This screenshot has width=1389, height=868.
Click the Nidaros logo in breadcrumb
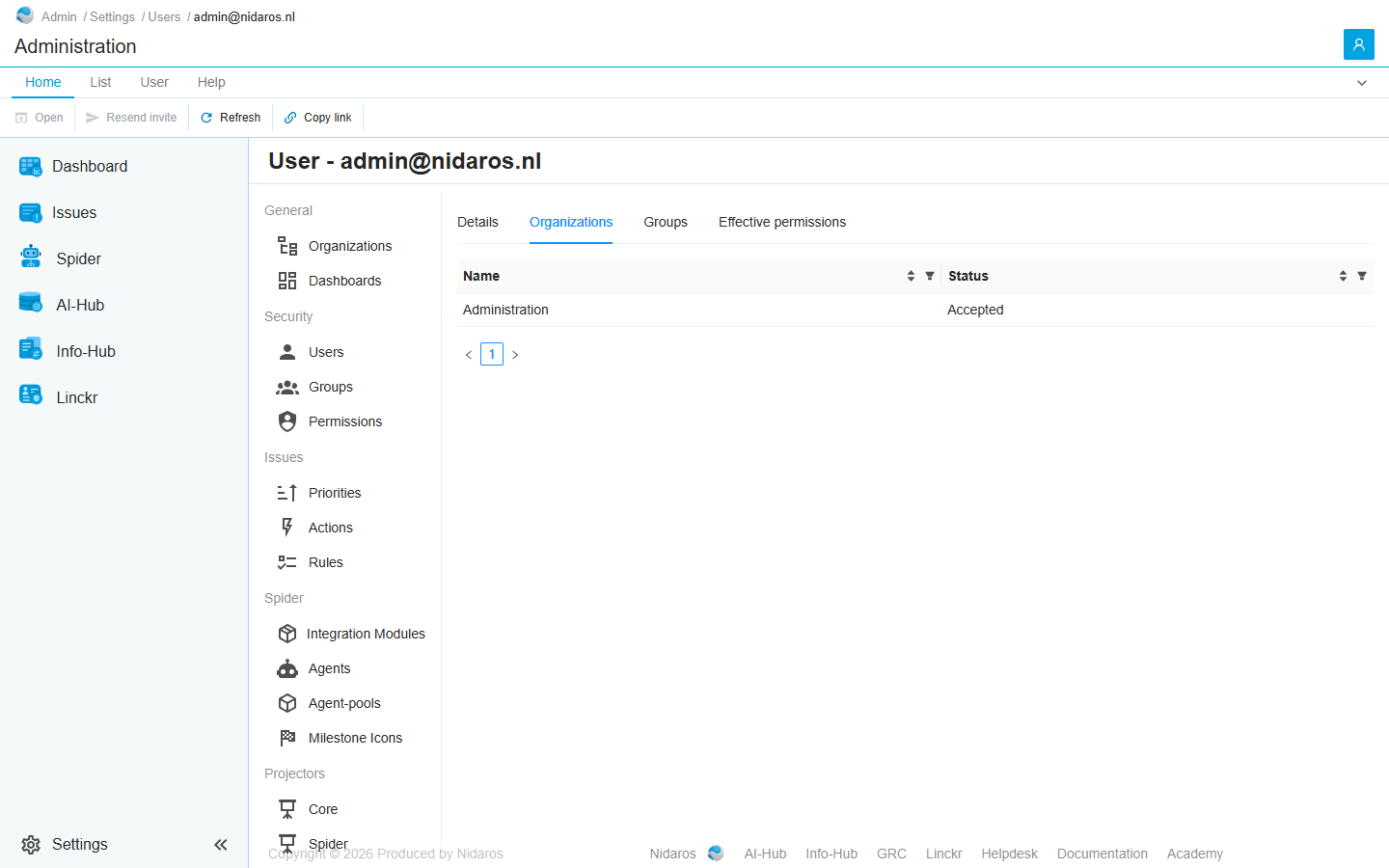pyautogui.click(x=25, y=15)
